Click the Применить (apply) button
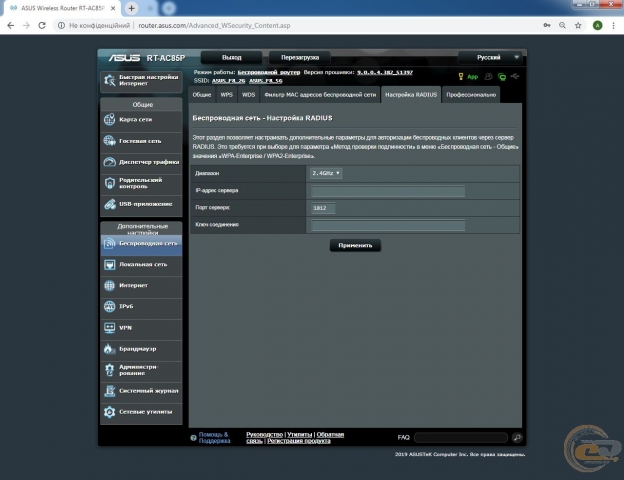This screenshot has width=624, height=480. [x=355, y=245]
